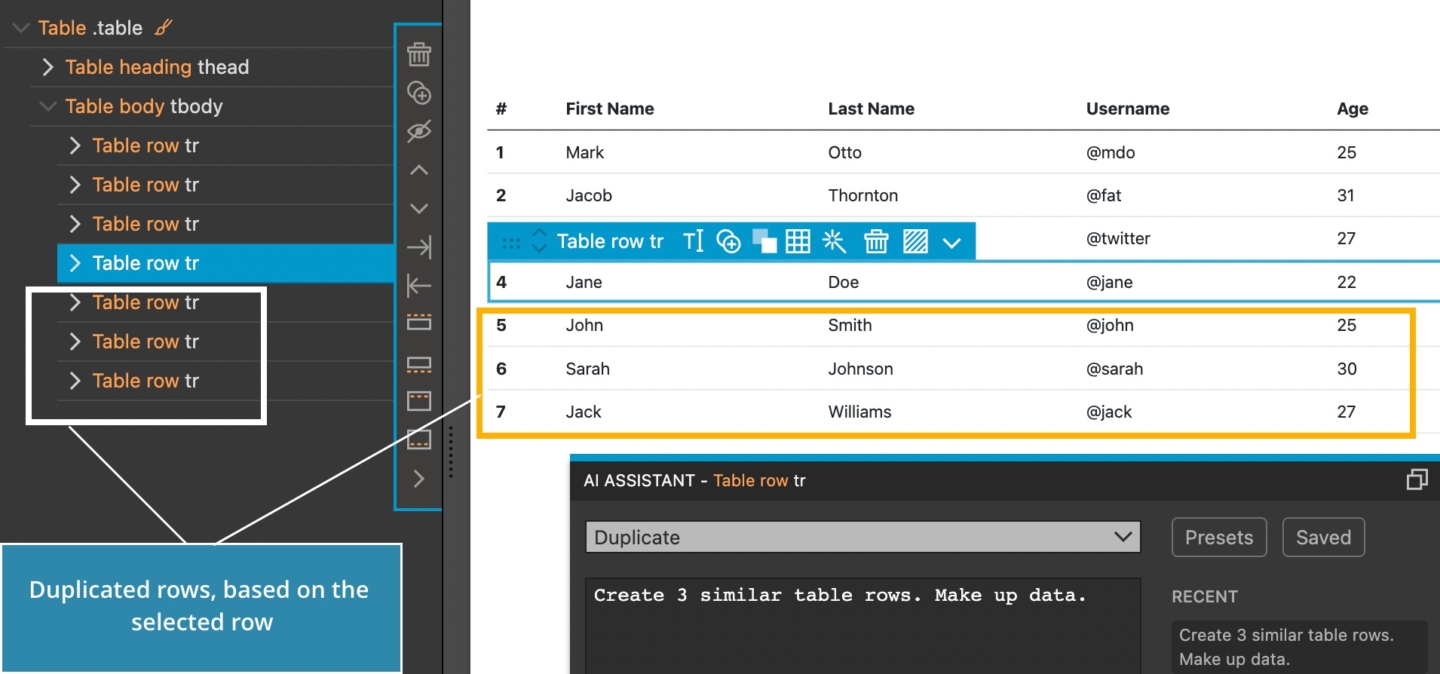
Task: Click the move-down chevron on the vertical toolbar
Action: 419,207
